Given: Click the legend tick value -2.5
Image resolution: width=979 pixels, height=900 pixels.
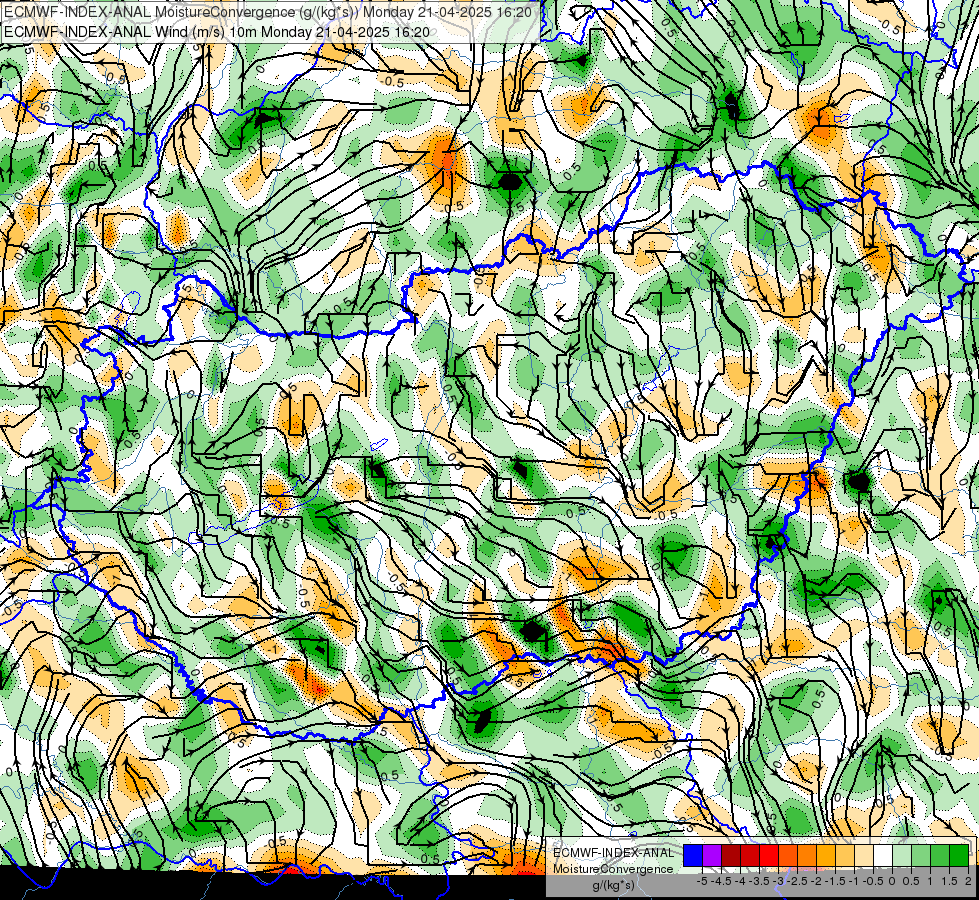Looking at the screenshot, I should coord(797,881).
